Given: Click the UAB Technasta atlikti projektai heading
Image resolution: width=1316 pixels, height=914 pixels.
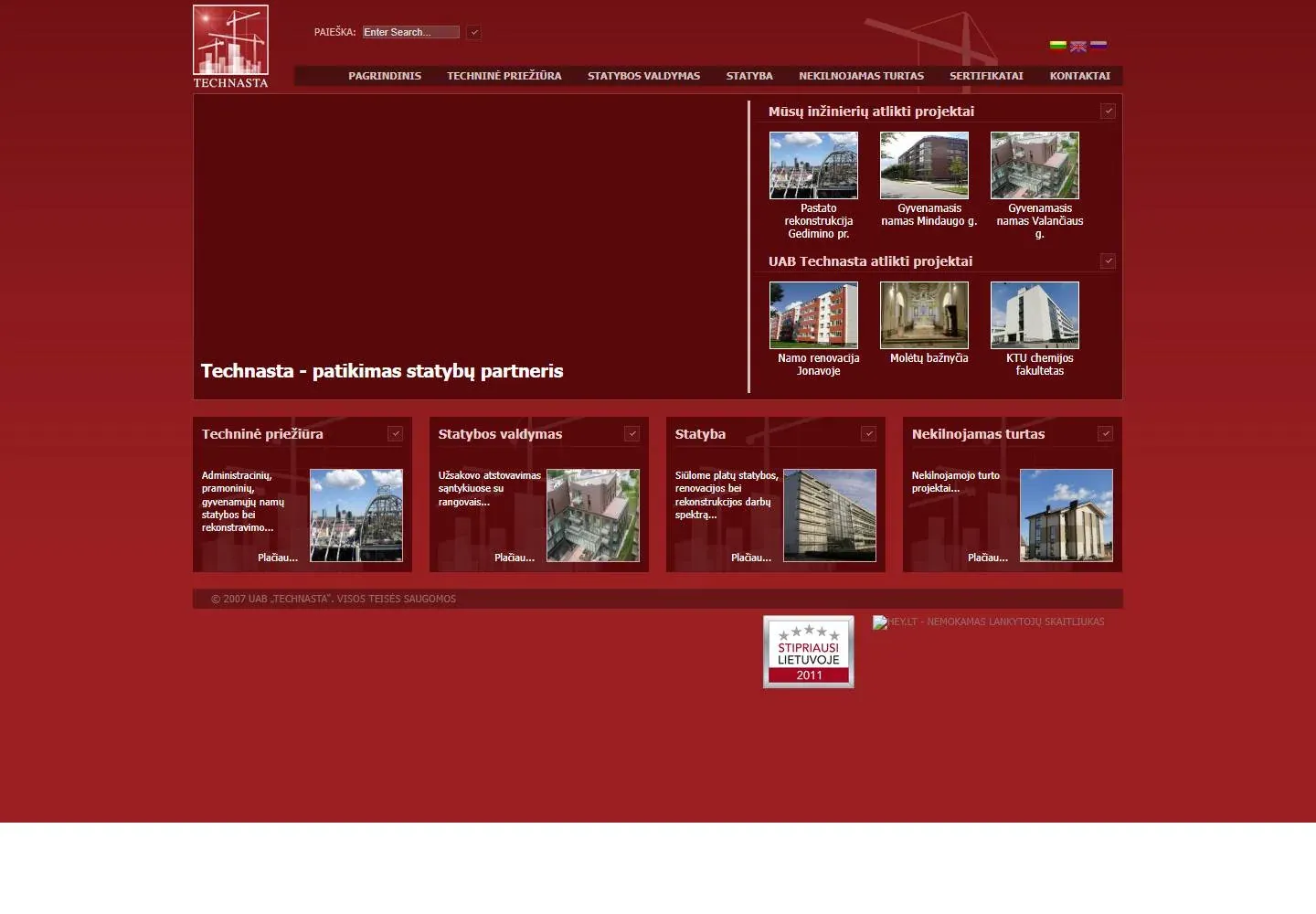Looking at the screenshot, I should (x=870, y=261).
